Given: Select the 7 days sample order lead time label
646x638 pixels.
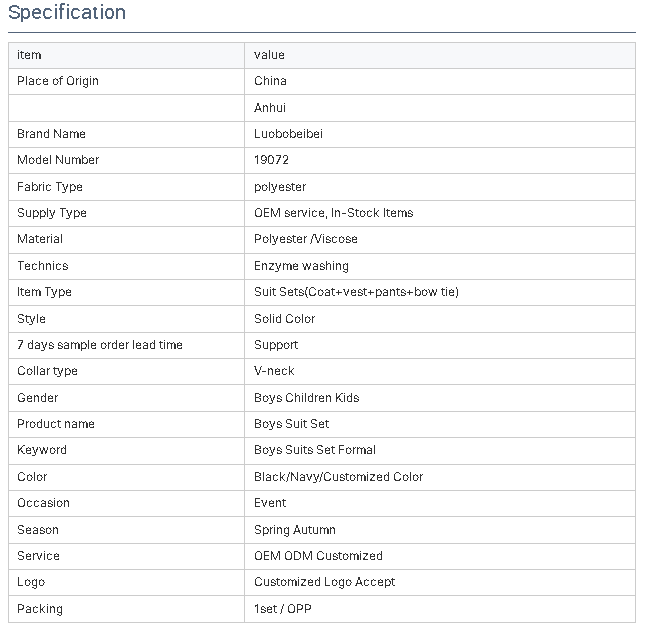Looking at the screenshot, I should tap(100, 345).
